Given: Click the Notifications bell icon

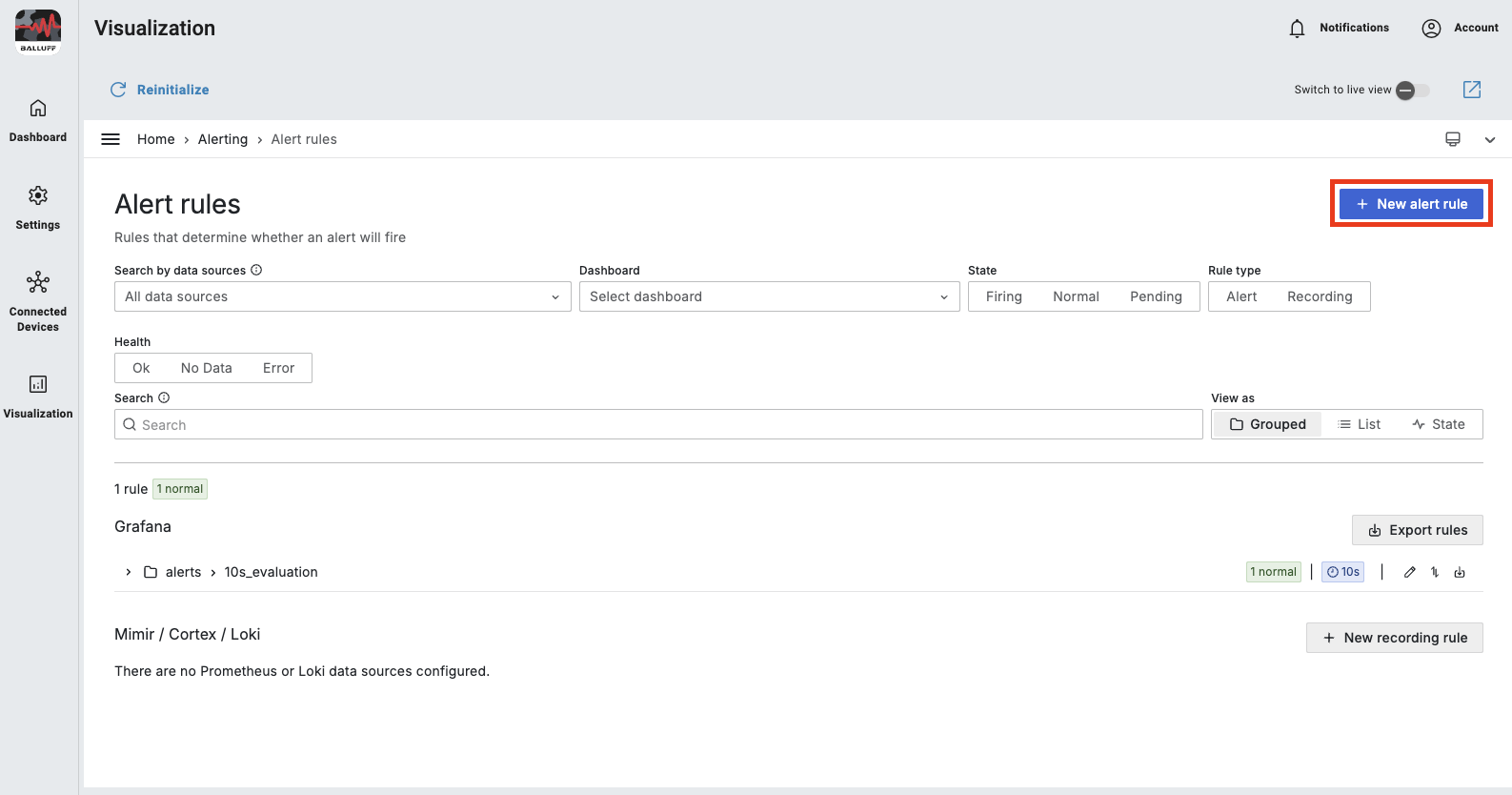Looking at the screenshot, I should click(x=1297, y=29).
